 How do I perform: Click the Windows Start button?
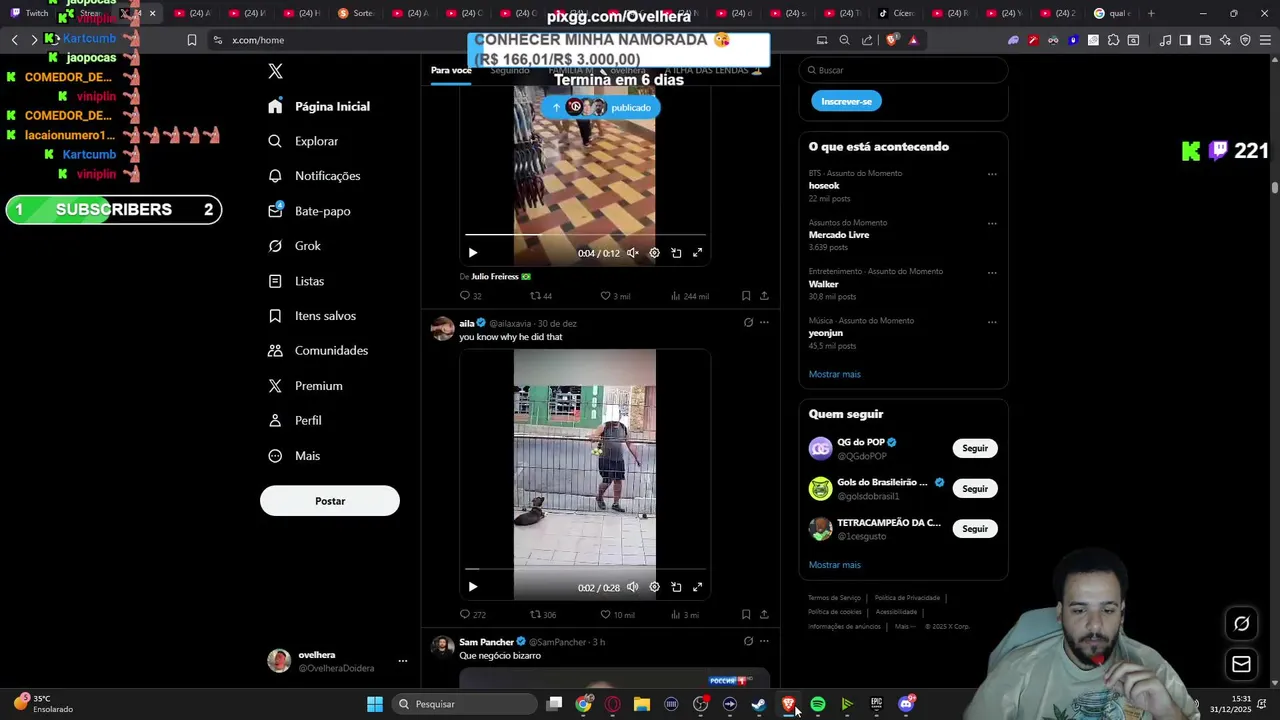(x=375, y=704)
